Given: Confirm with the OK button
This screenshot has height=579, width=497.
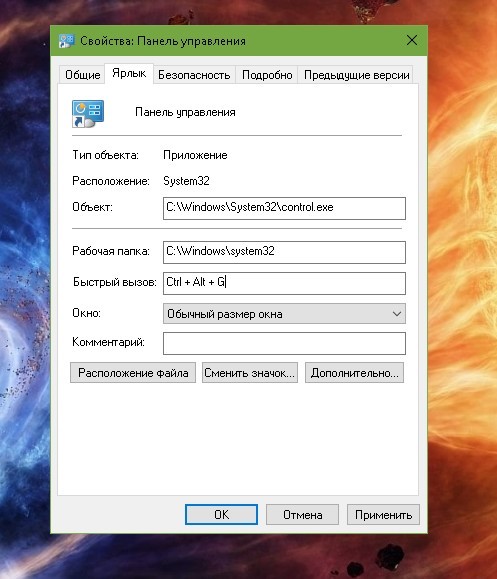Looking at the screenshot, I should (x=222, y=514).
